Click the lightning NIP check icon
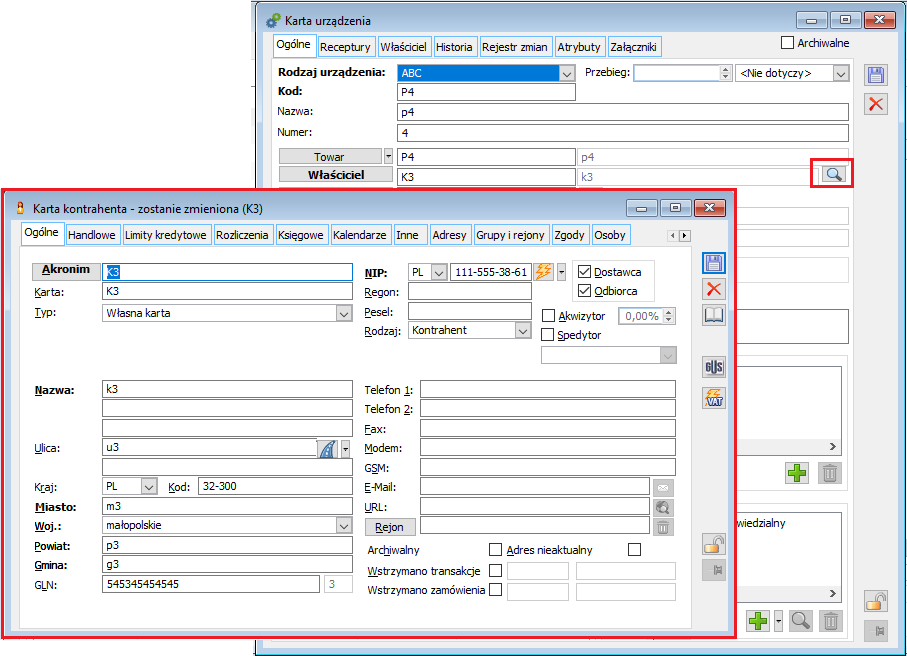Screen dimensions: 907x656 point(544,271)
